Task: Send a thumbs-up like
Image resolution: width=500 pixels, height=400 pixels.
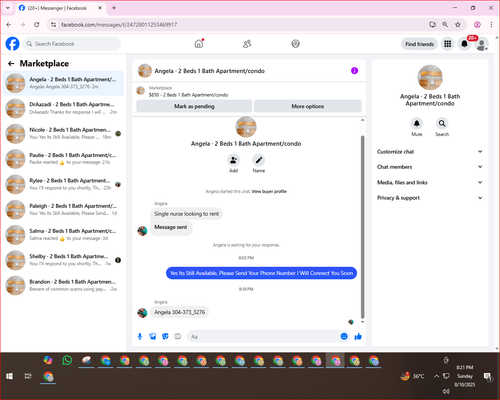Action: coord(358,337)
